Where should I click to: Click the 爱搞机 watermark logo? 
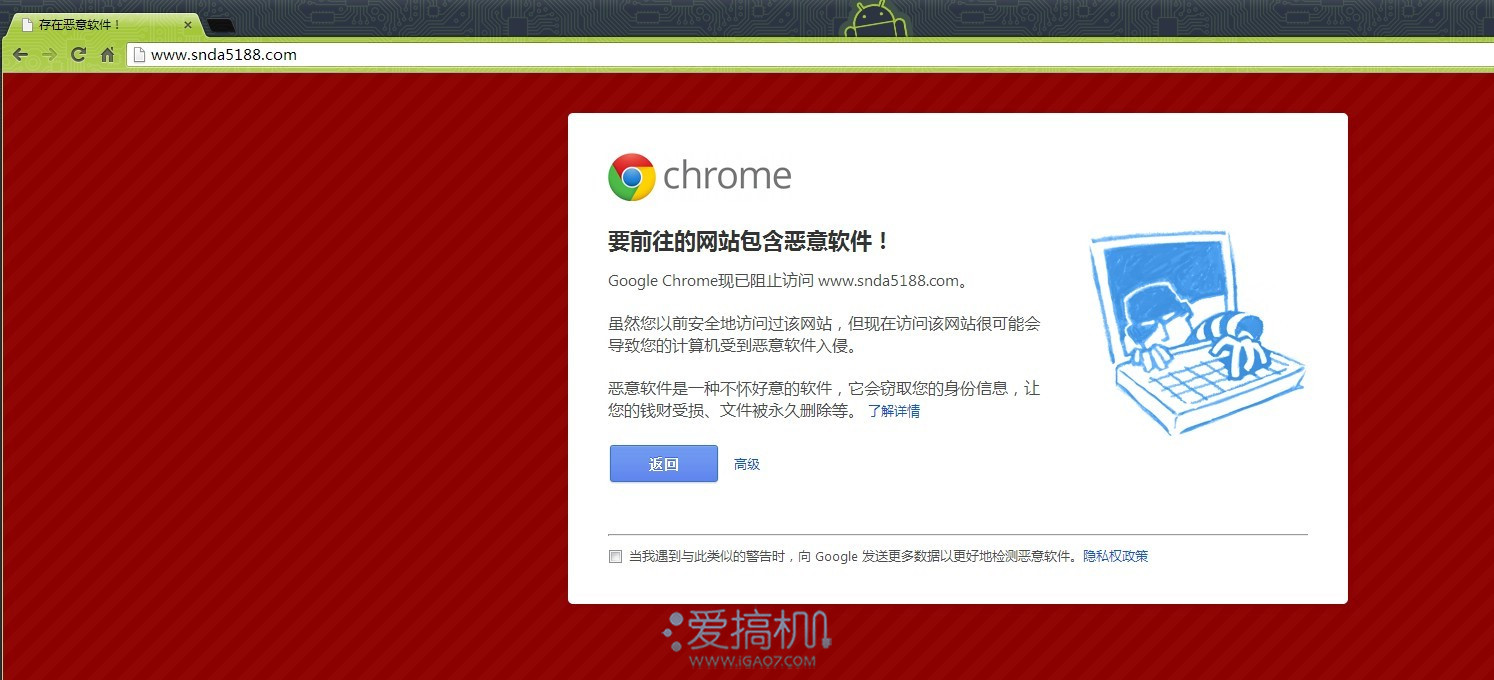point(748,639)
